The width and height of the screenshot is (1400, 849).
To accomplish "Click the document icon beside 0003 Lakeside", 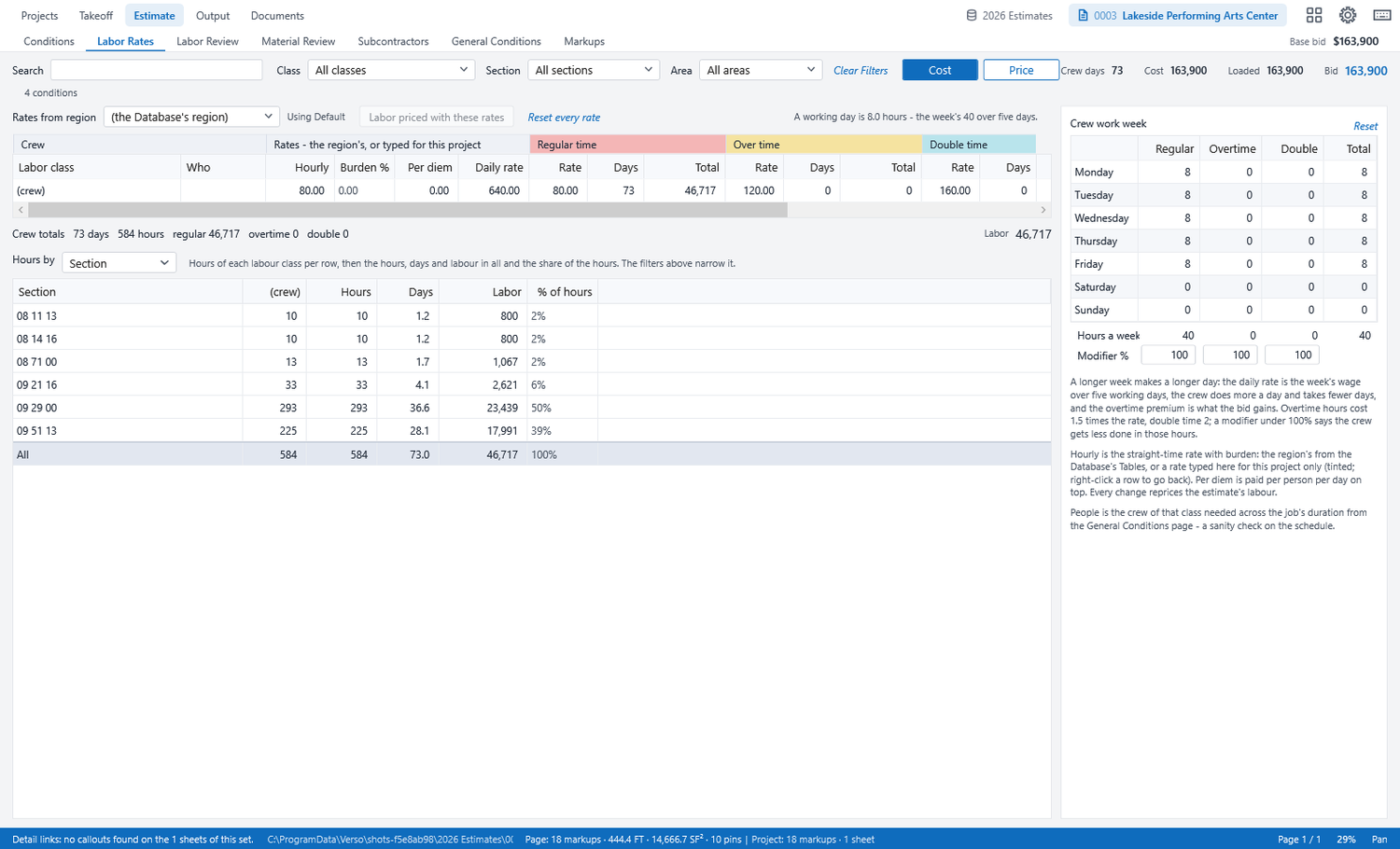I will (1083, 16).
